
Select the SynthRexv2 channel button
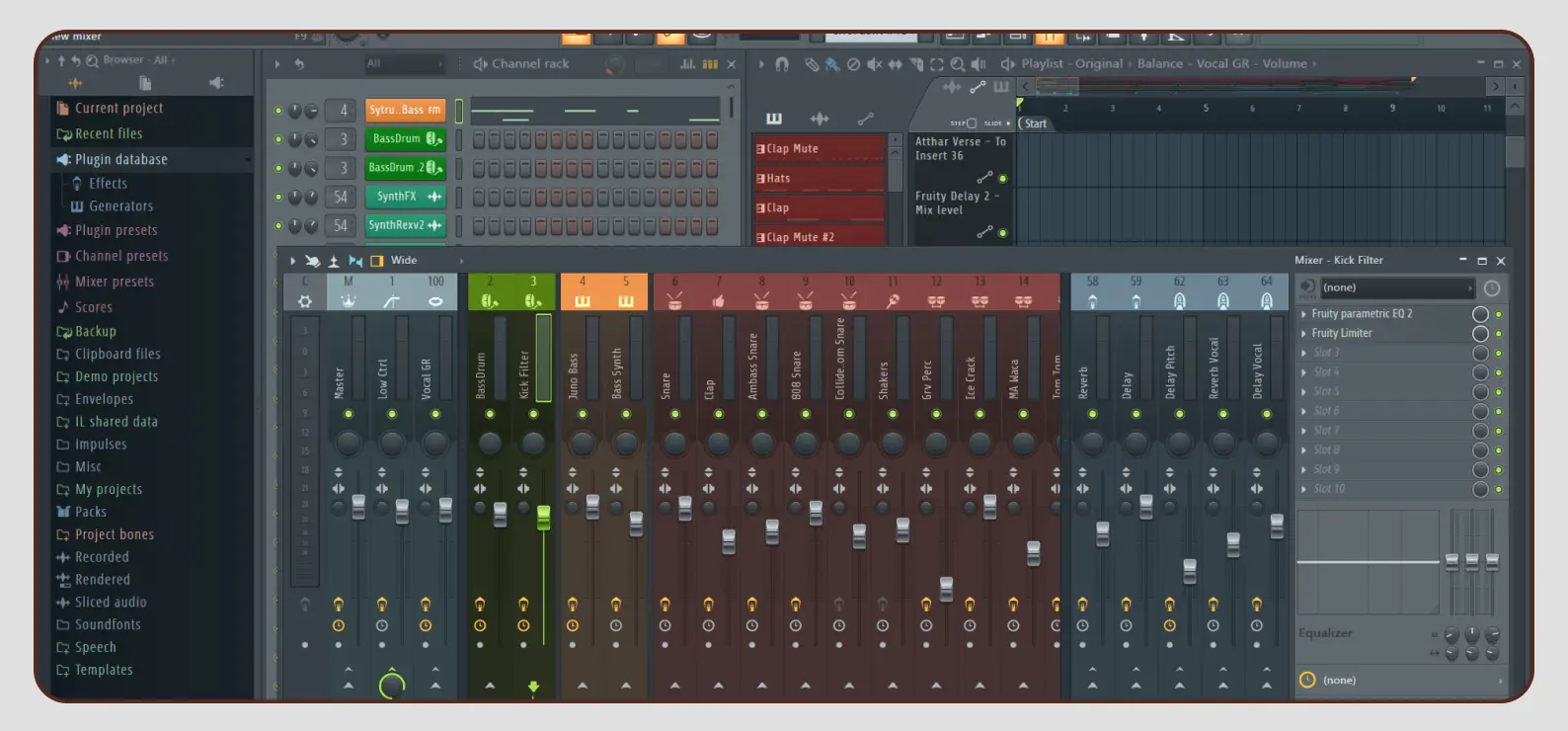click(x=406, y=225)
